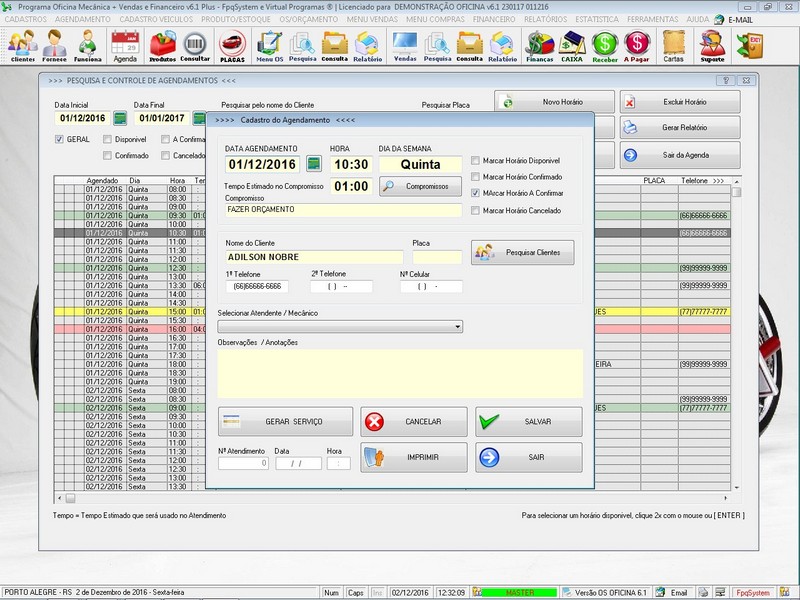
Task: Open the Agenda calendar icon
Action: [x=125, y=45]
